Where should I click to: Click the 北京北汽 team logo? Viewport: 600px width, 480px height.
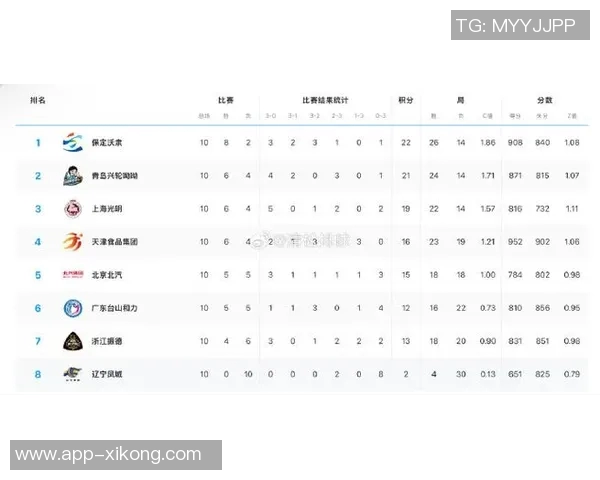[x=72, y=274]
